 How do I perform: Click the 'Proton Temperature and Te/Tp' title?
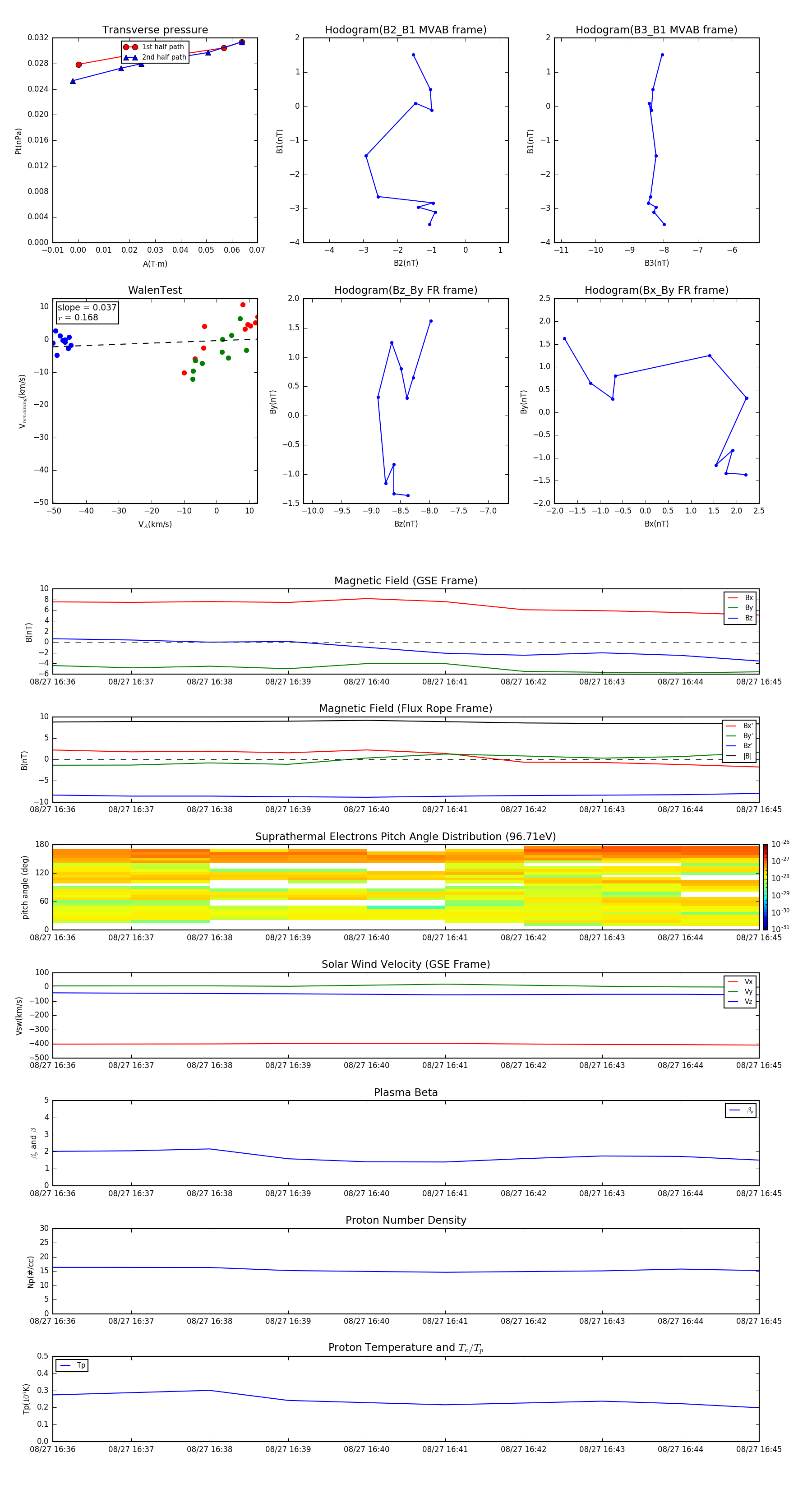406,1348
